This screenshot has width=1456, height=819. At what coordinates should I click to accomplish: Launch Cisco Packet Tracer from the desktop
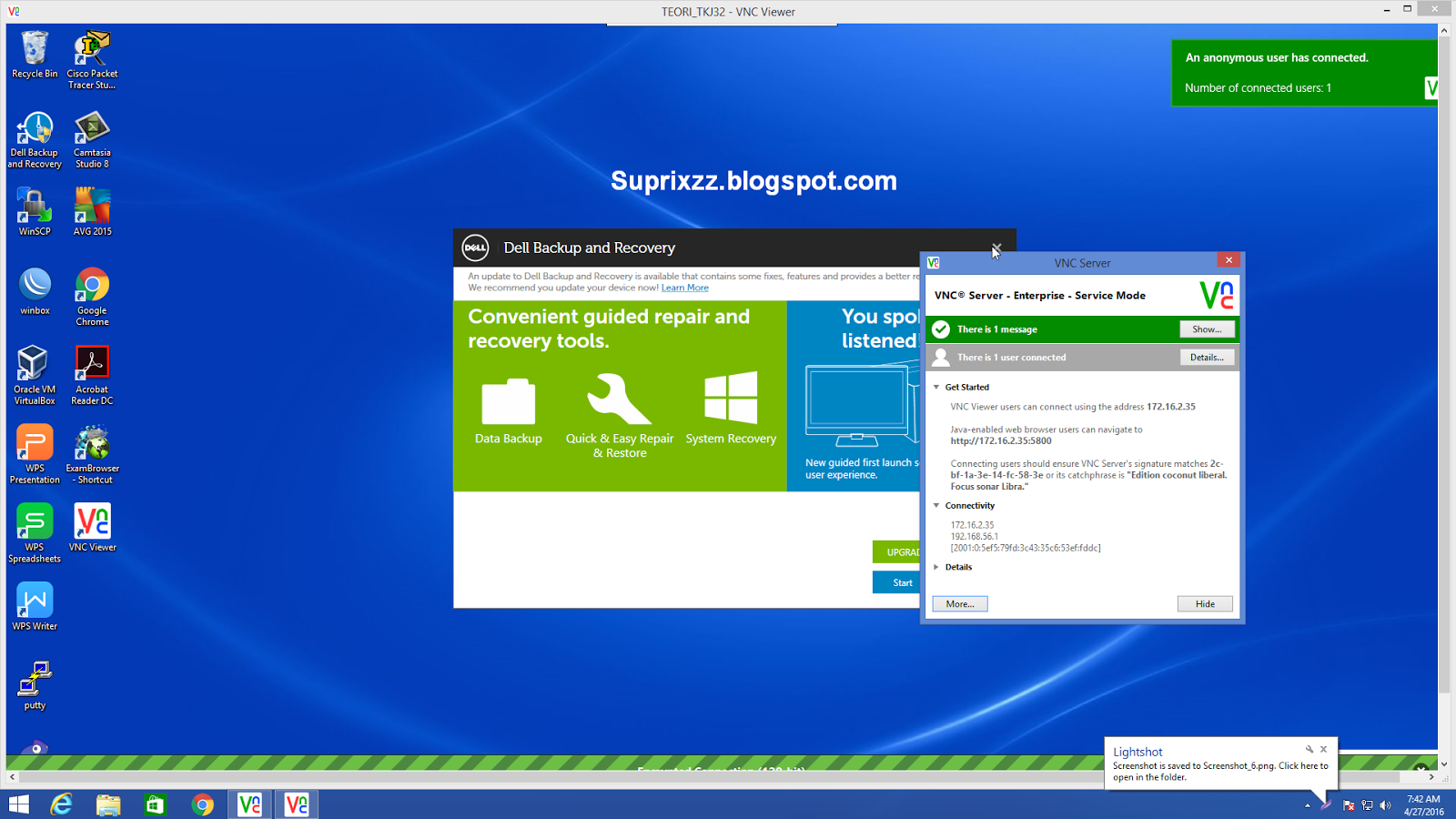click(92, 60)
